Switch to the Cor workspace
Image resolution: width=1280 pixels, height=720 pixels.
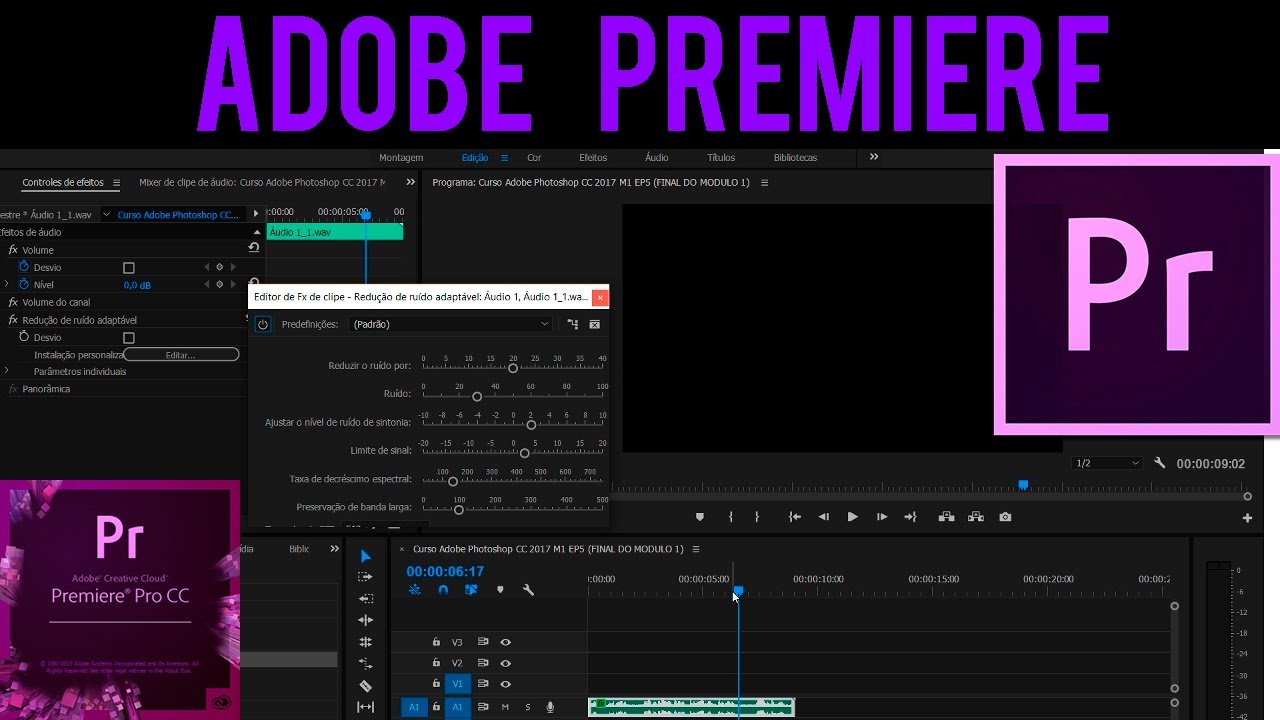pyautogui.click(x=534, y=158)
